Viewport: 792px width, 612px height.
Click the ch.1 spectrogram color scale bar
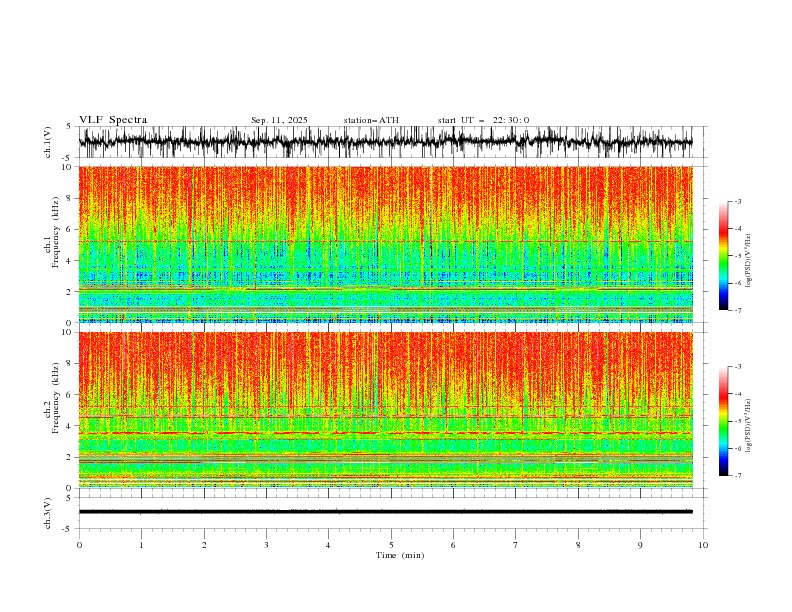click(x=723, y=256)
